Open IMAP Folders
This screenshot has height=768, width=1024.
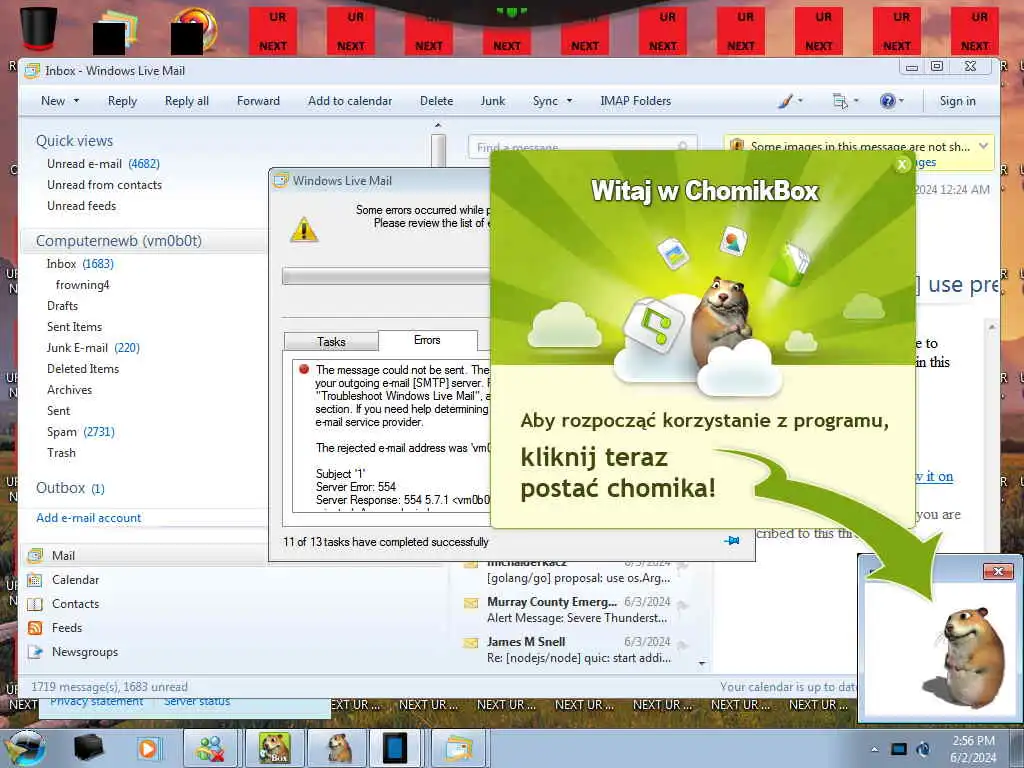635,101
